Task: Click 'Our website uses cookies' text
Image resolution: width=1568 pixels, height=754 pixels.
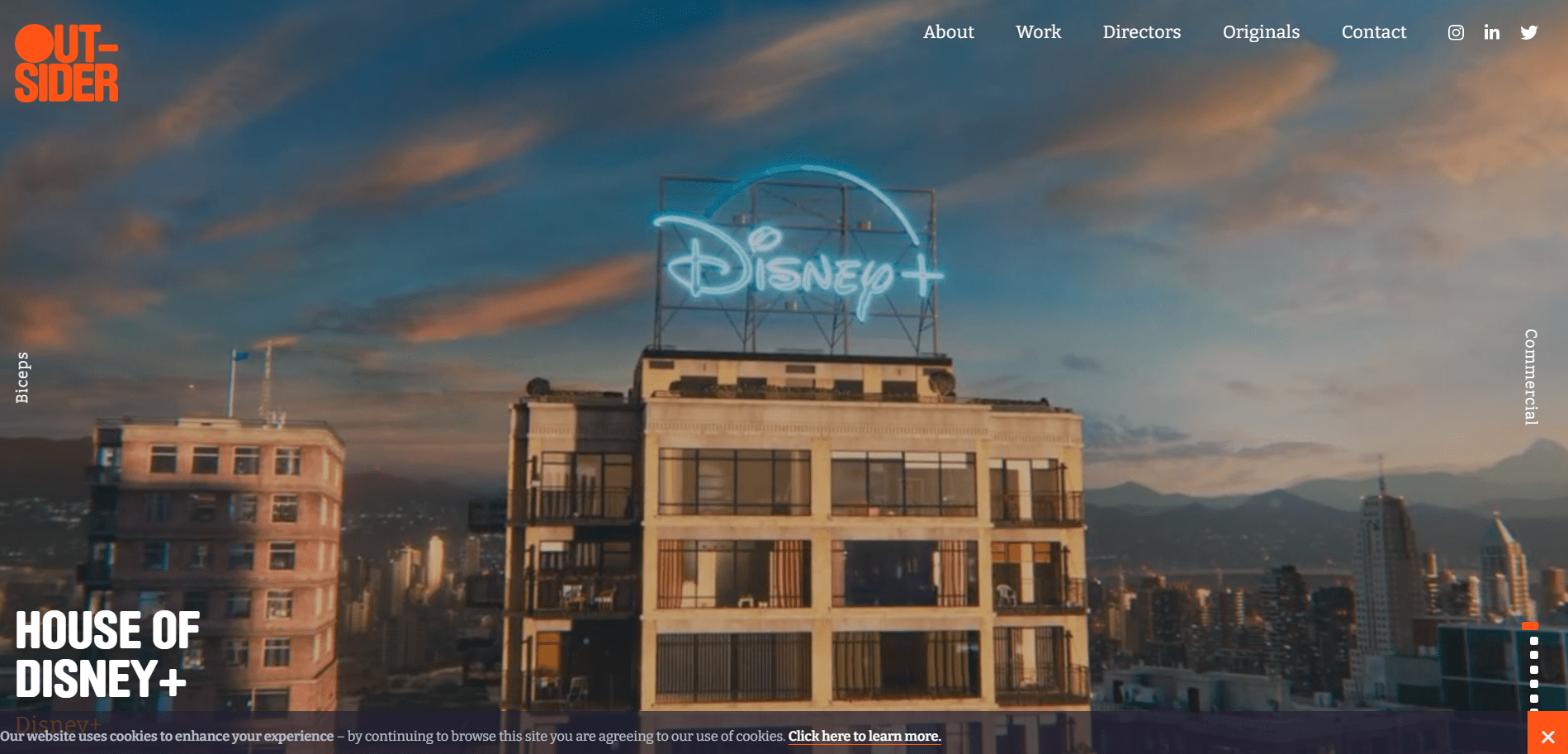Action: [167, 736]
